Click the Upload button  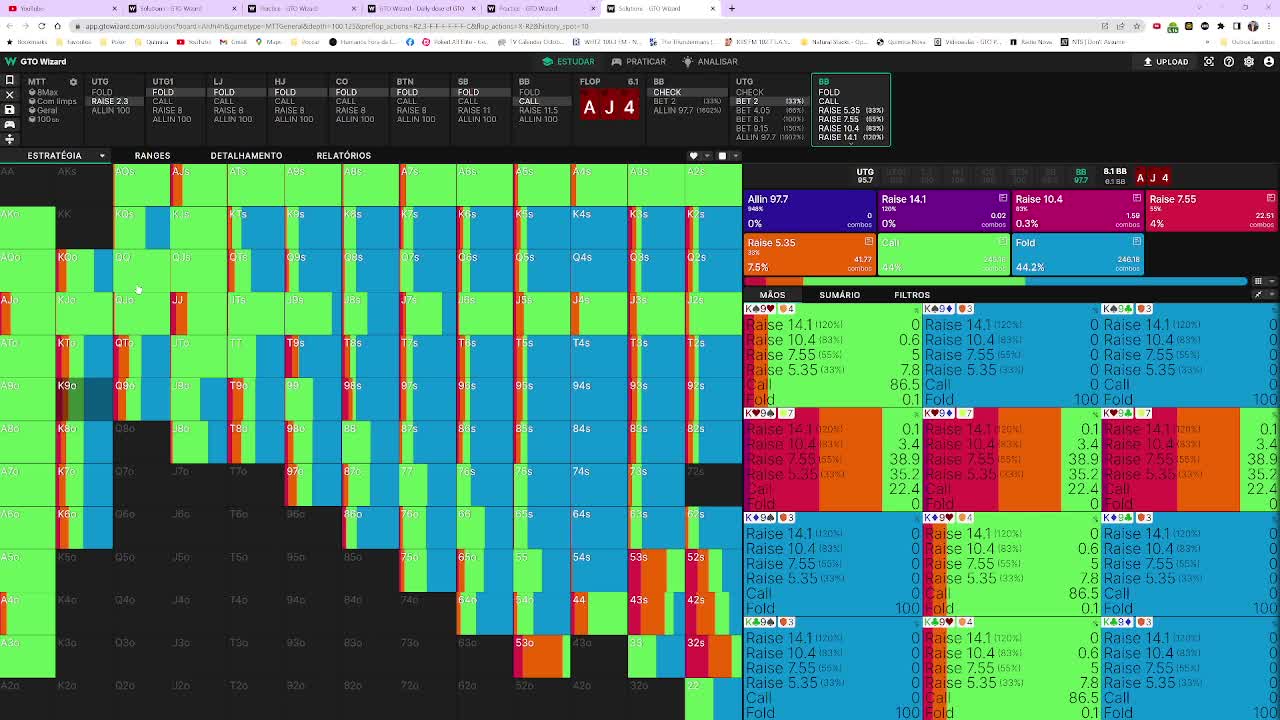(1166, 62)
